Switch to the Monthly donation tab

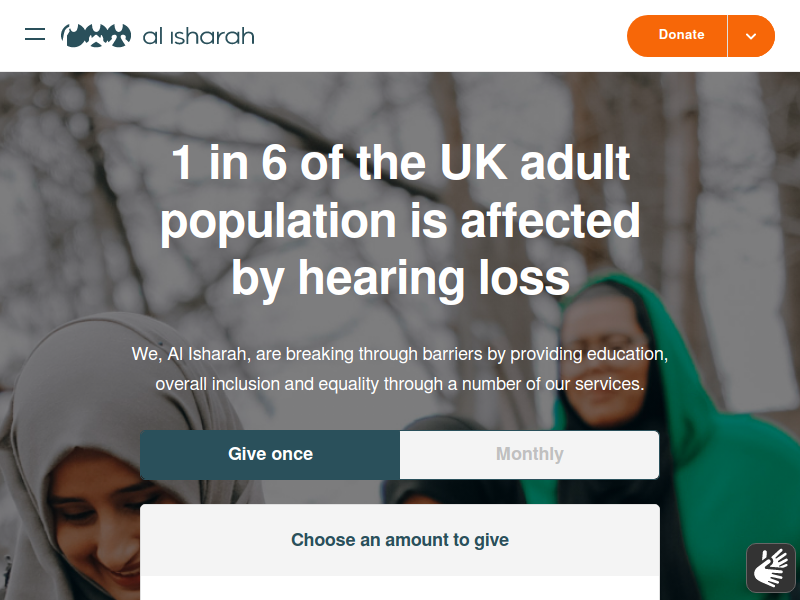(530, 454)
